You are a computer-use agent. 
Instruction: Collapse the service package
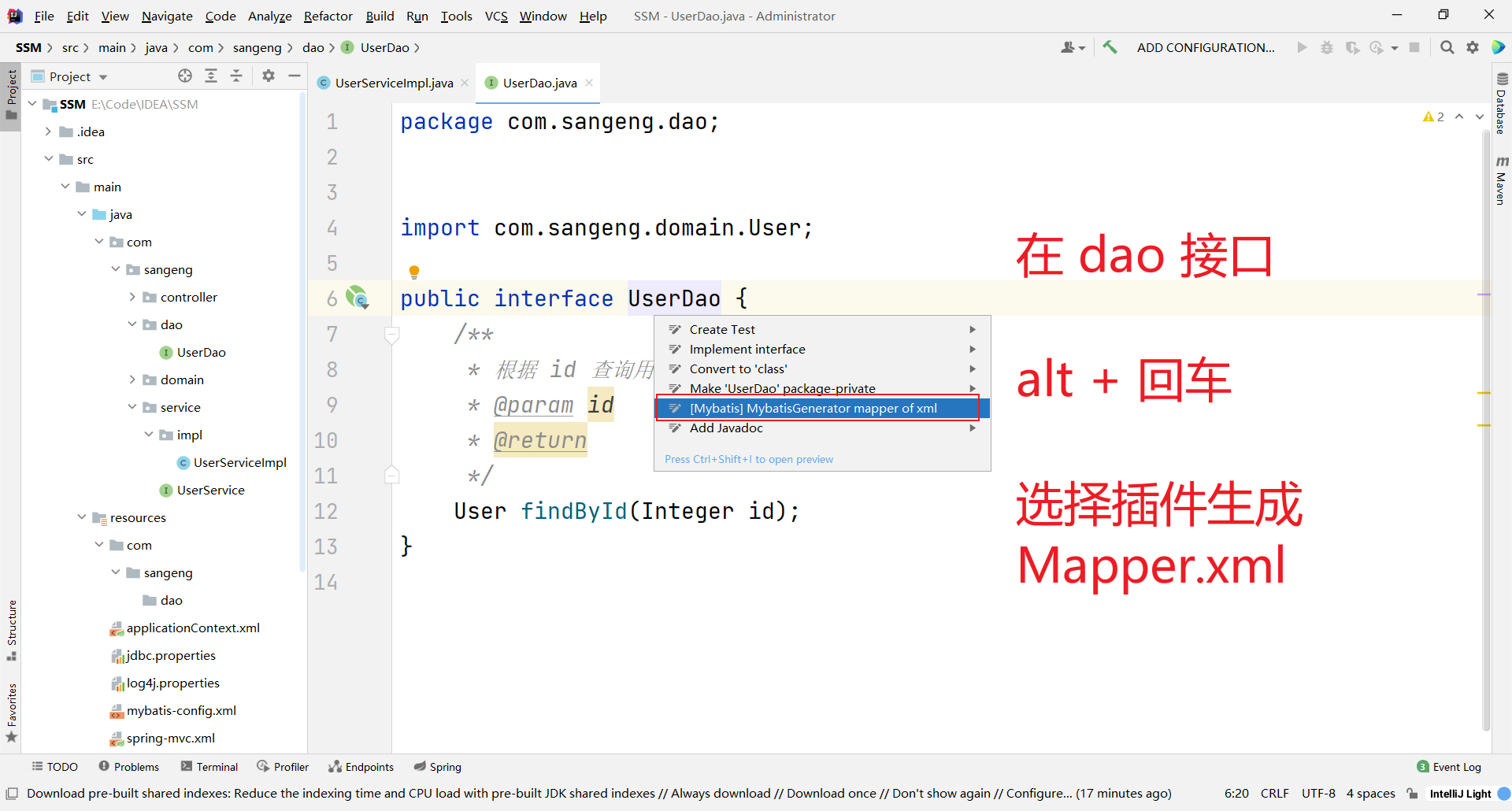(132, 407)
